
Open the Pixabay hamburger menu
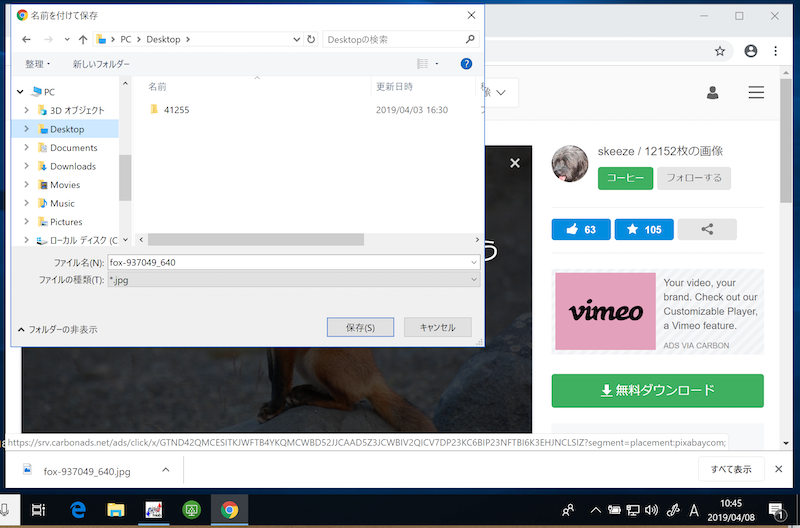(x=756, y=93)
